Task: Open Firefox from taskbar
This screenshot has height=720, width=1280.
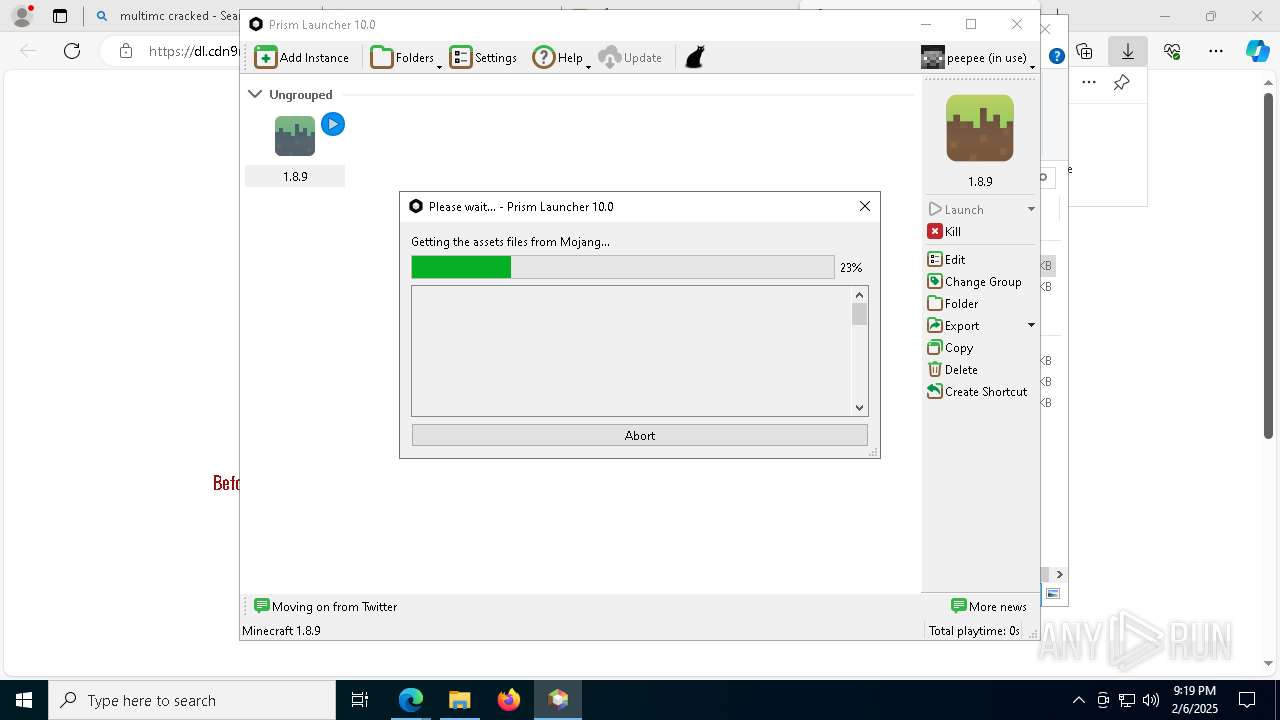Action: click(x=509, y=700)
